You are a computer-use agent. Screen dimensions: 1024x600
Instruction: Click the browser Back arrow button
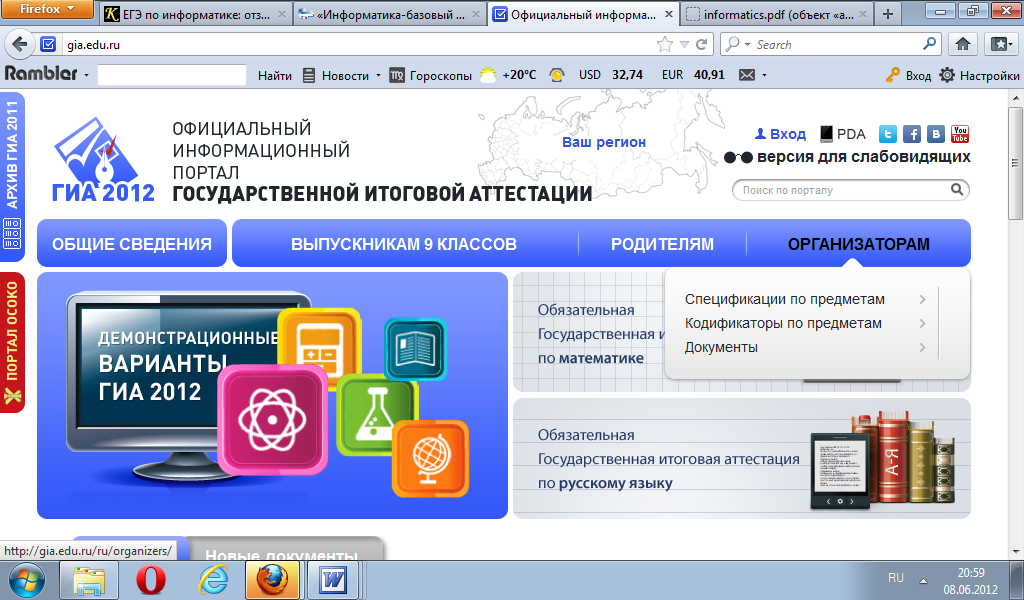pyautogui.click(x=20, y=44)
